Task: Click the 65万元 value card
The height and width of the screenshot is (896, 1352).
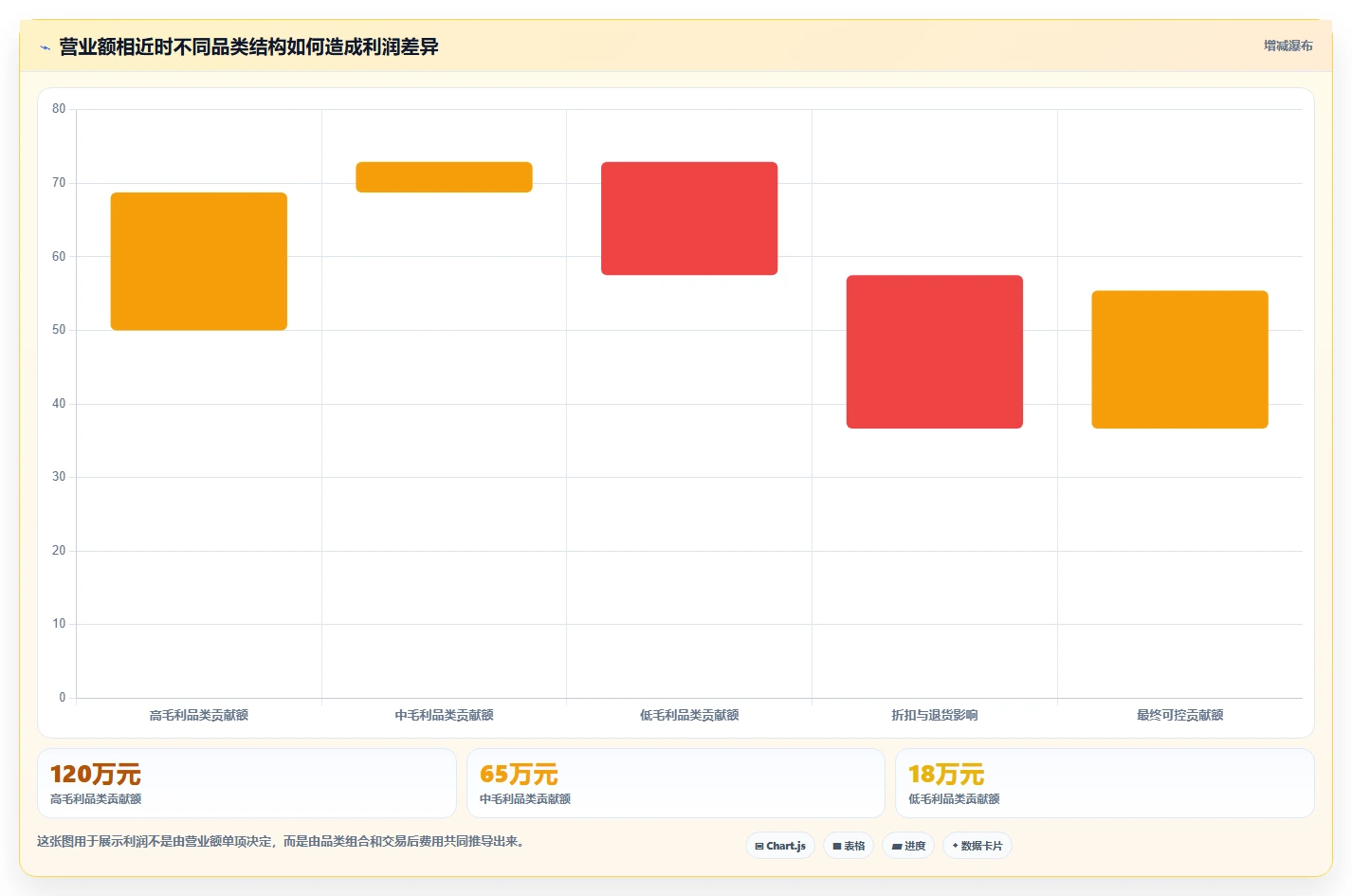Action: tap(676, 783)
